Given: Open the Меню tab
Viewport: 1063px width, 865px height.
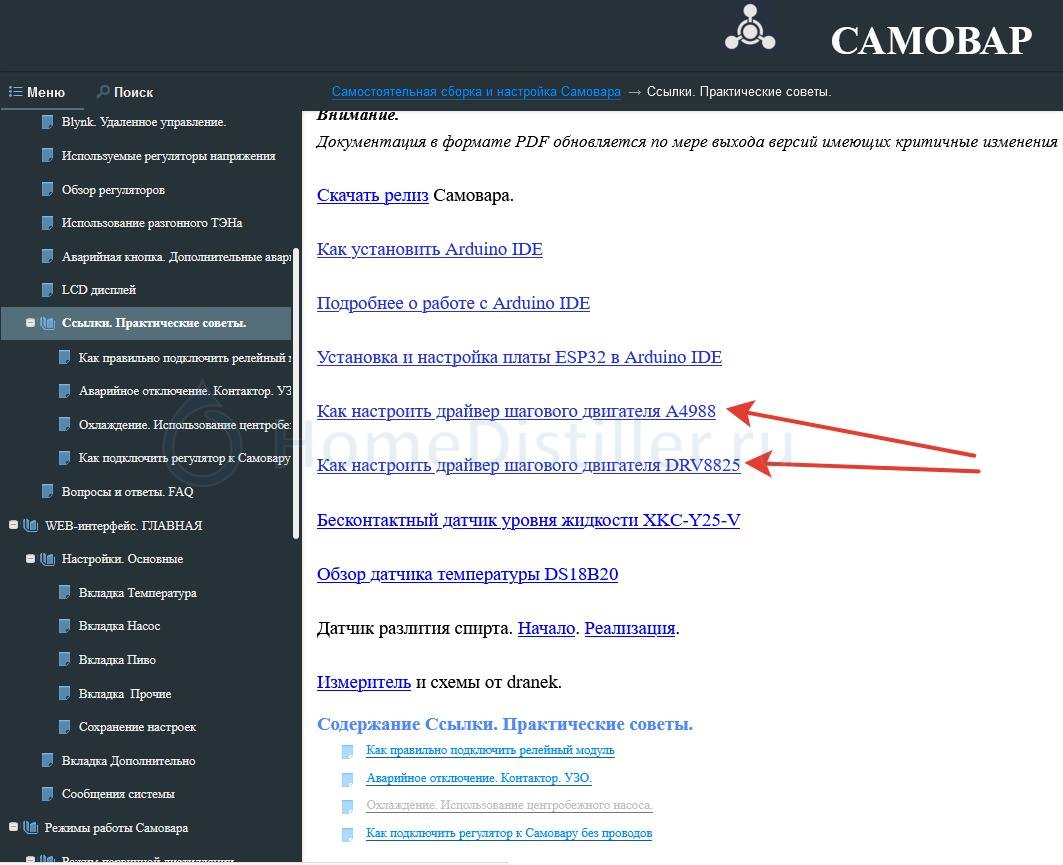Looking at the screenshot, I should click(37, 92).
